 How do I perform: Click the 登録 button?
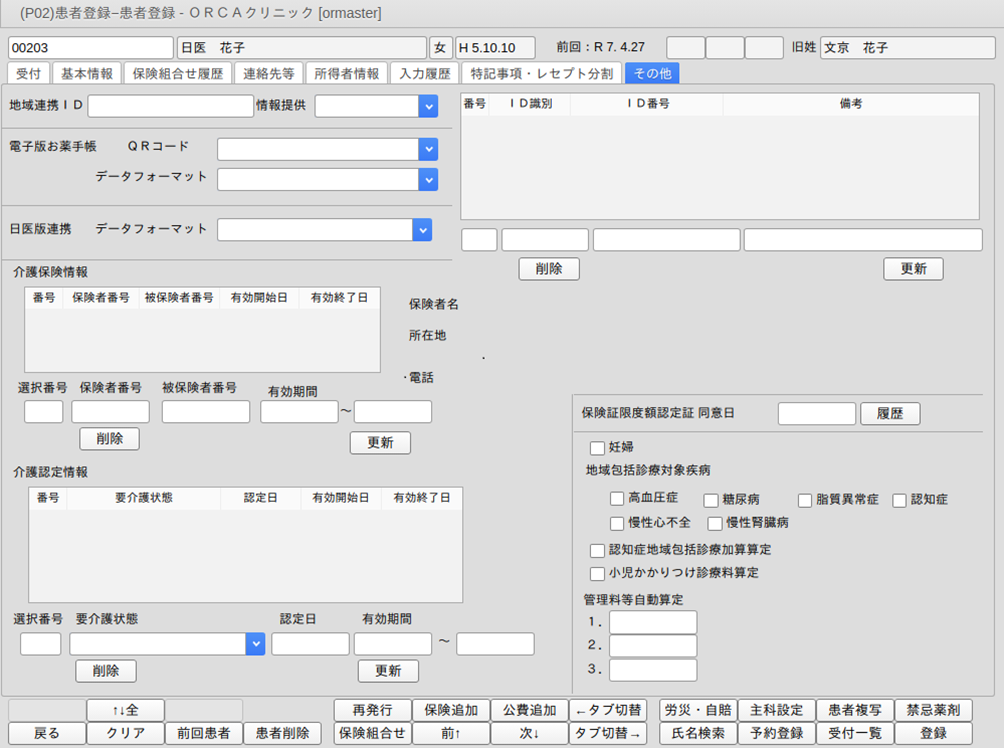click(933, 733)
